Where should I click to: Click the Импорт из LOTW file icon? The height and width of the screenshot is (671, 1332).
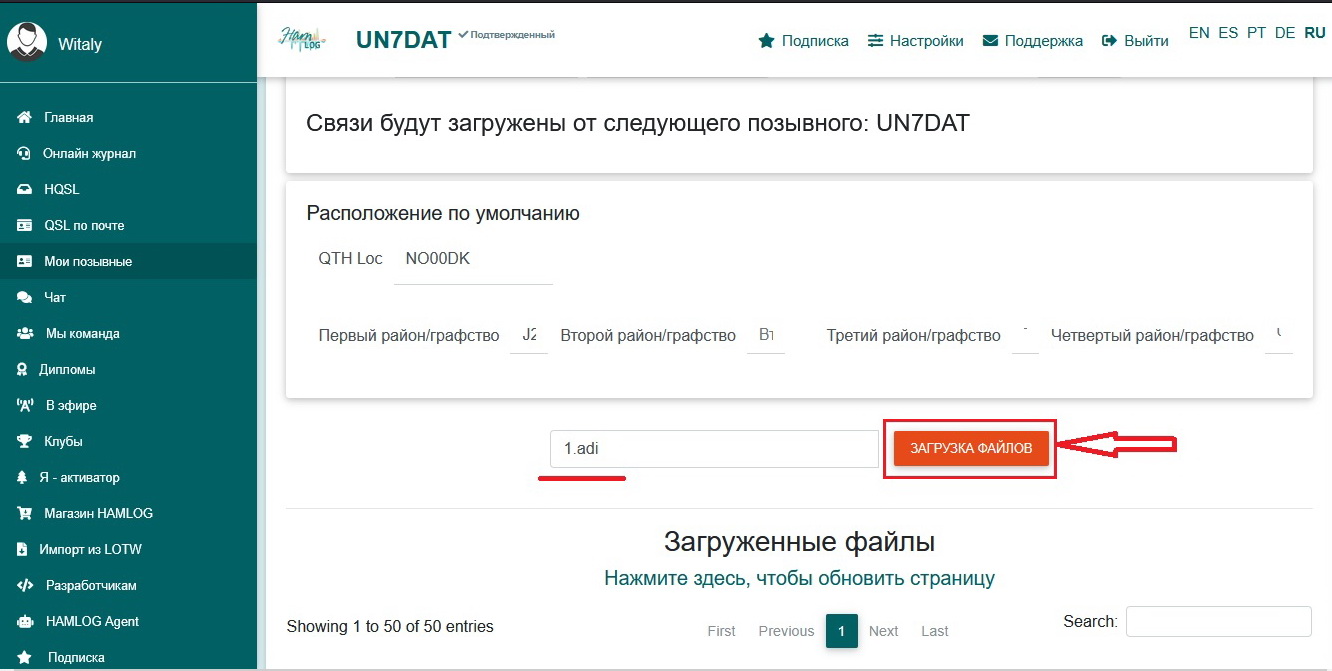click(22, 550)
